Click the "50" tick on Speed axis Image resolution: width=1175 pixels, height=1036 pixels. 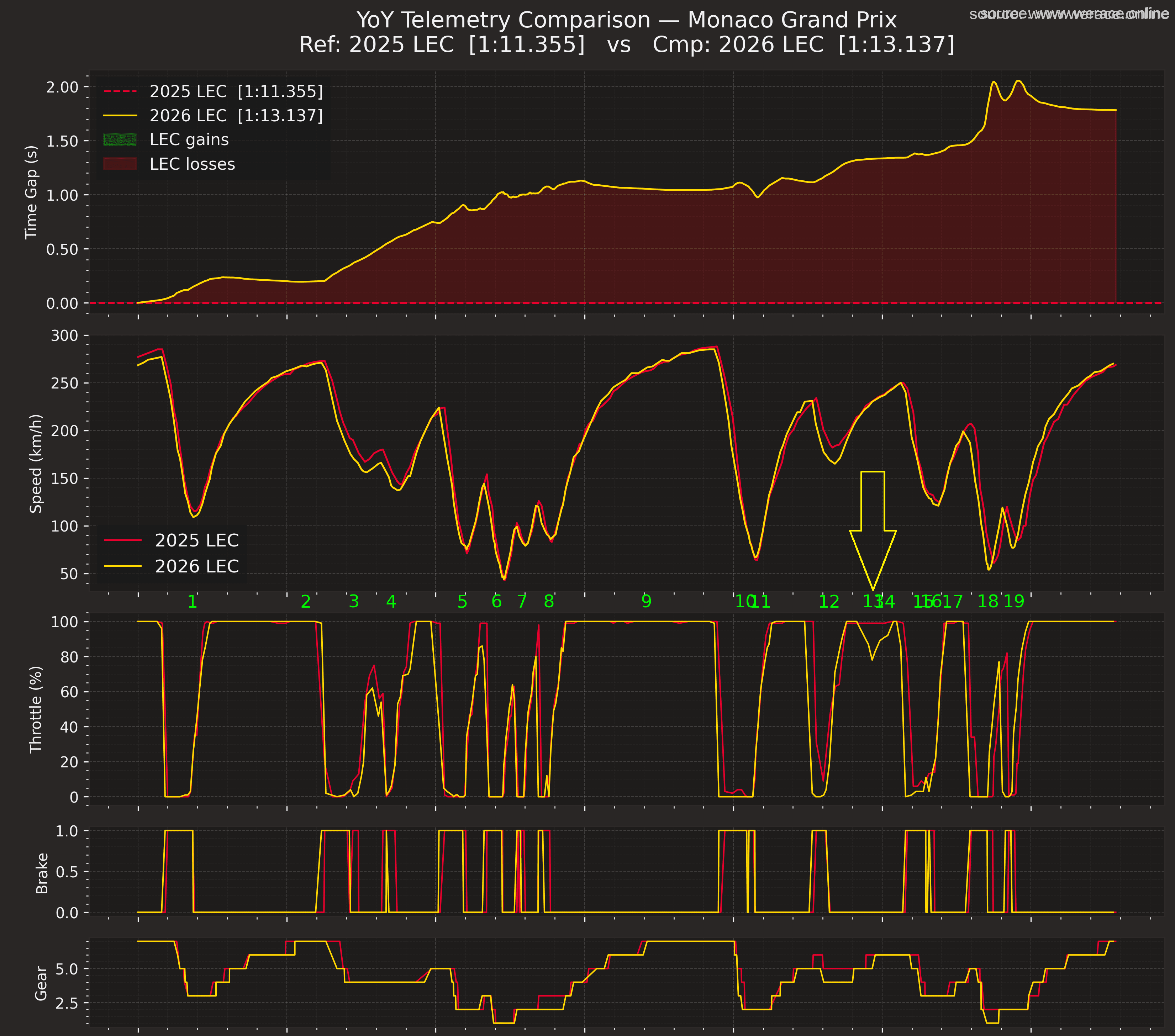(69, 573)
